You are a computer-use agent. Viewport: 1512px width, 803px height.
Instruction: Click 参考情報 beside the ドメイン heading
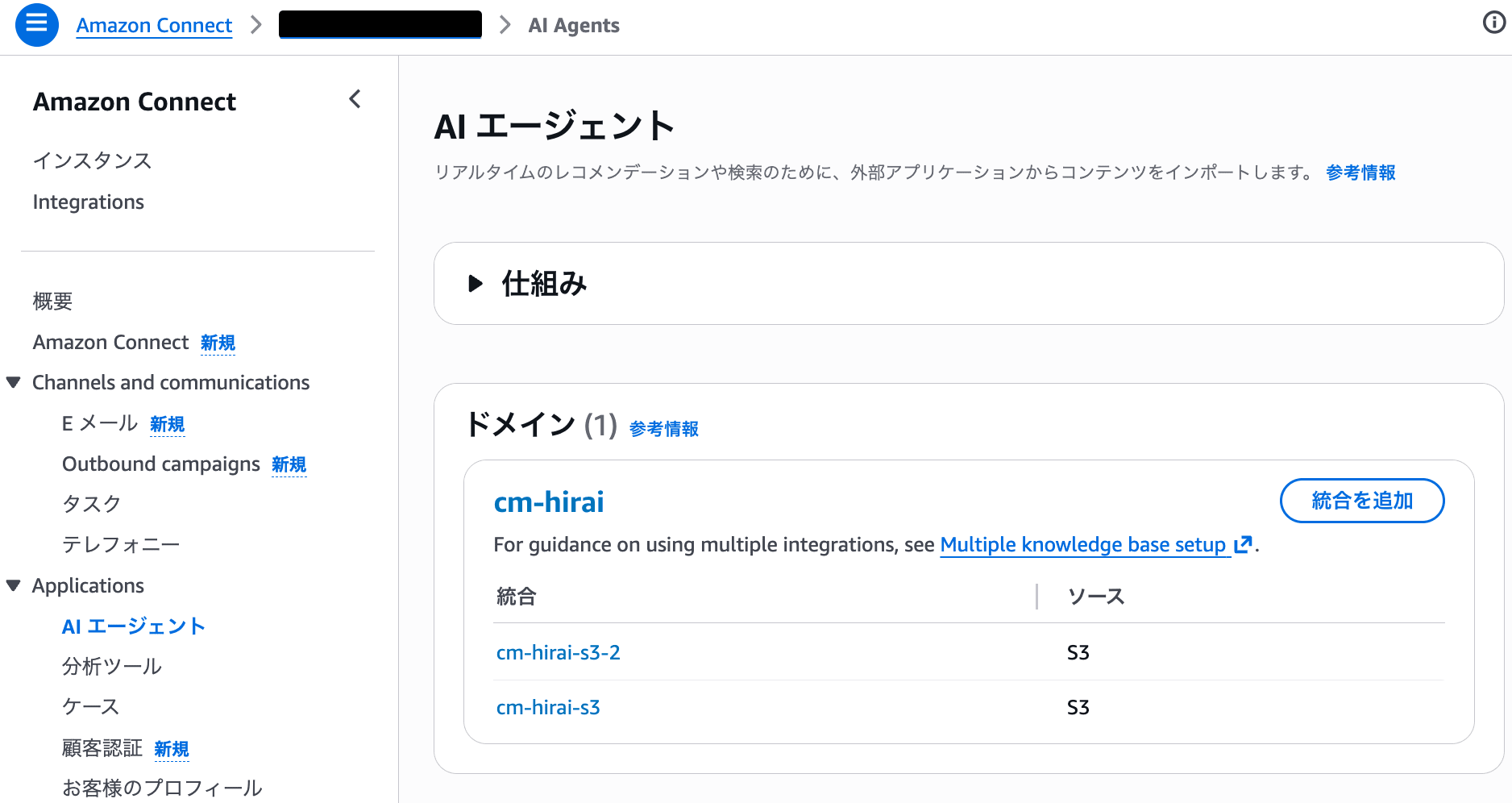663,429
